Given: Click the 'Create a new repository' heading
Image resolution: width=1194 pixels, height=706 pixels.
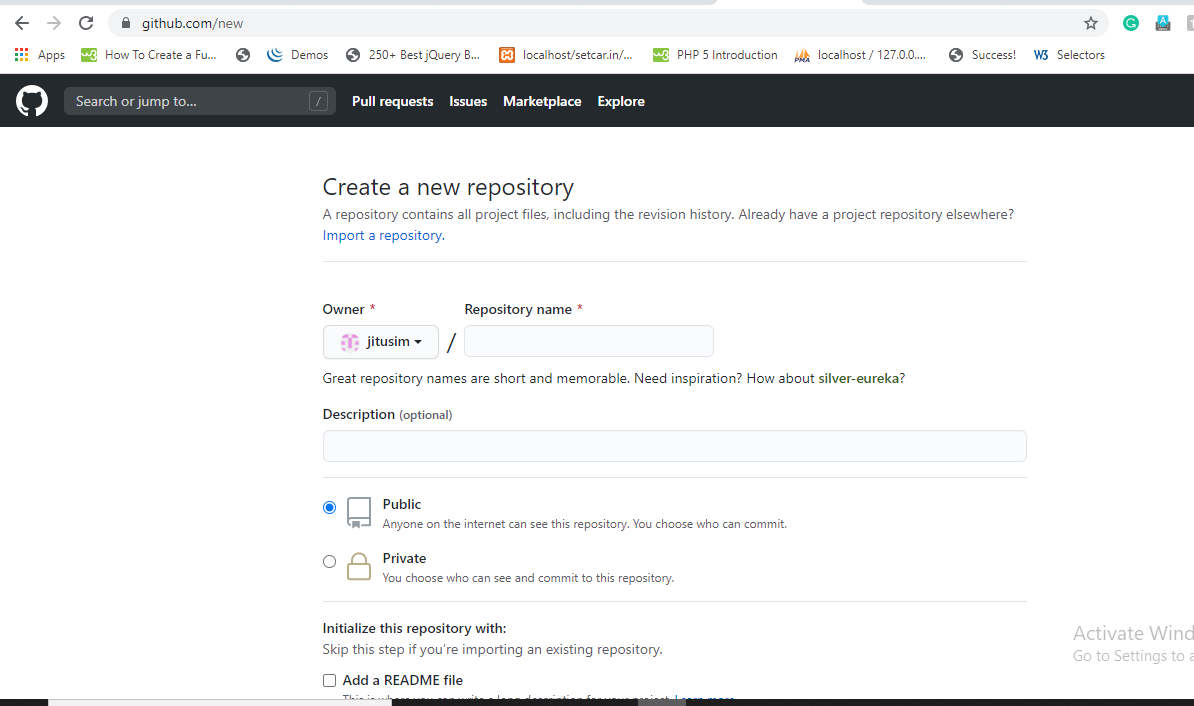Looking at the screenshot, I should [x=449, y=187].
